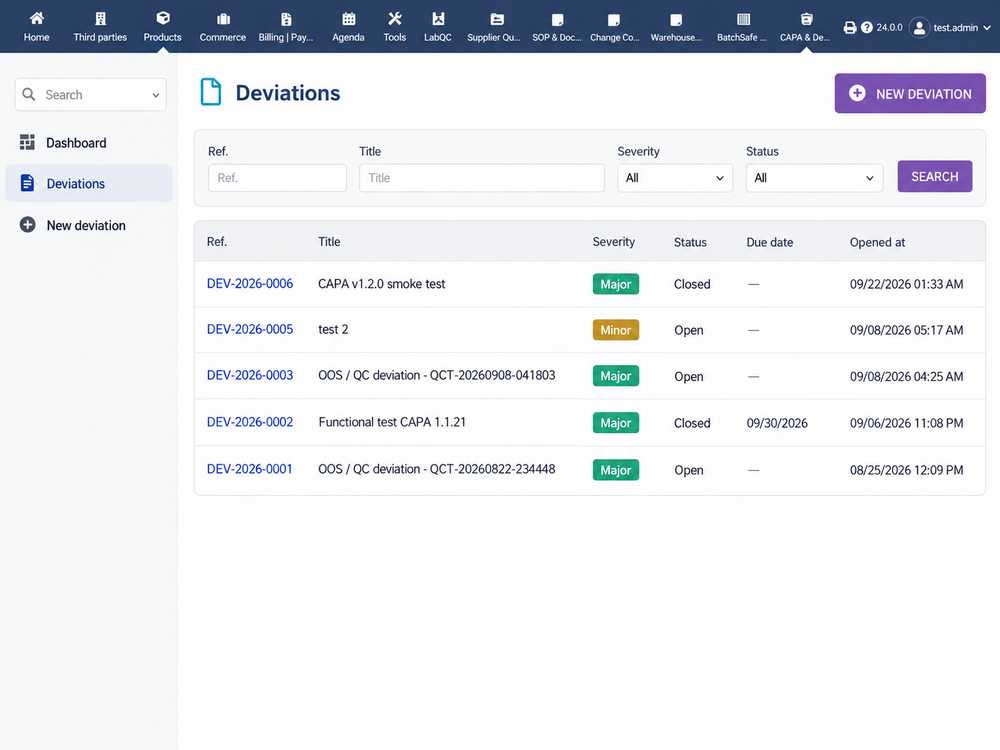The height and width of the screenshot is (750, 1000).
Task: Open the Products cube icon
Action: tap(163, 18)
